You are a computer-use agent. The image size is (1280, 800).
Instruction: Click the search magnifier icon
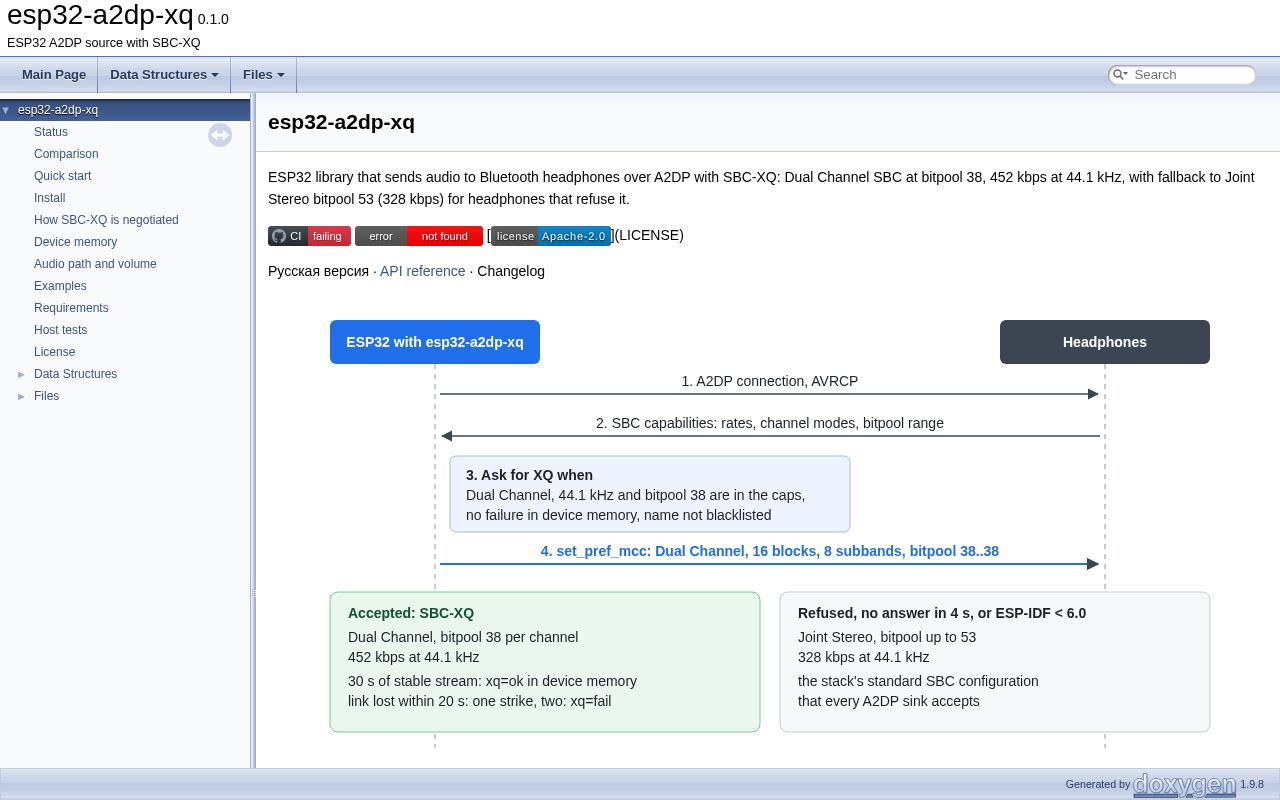(x=1120, y=75)
